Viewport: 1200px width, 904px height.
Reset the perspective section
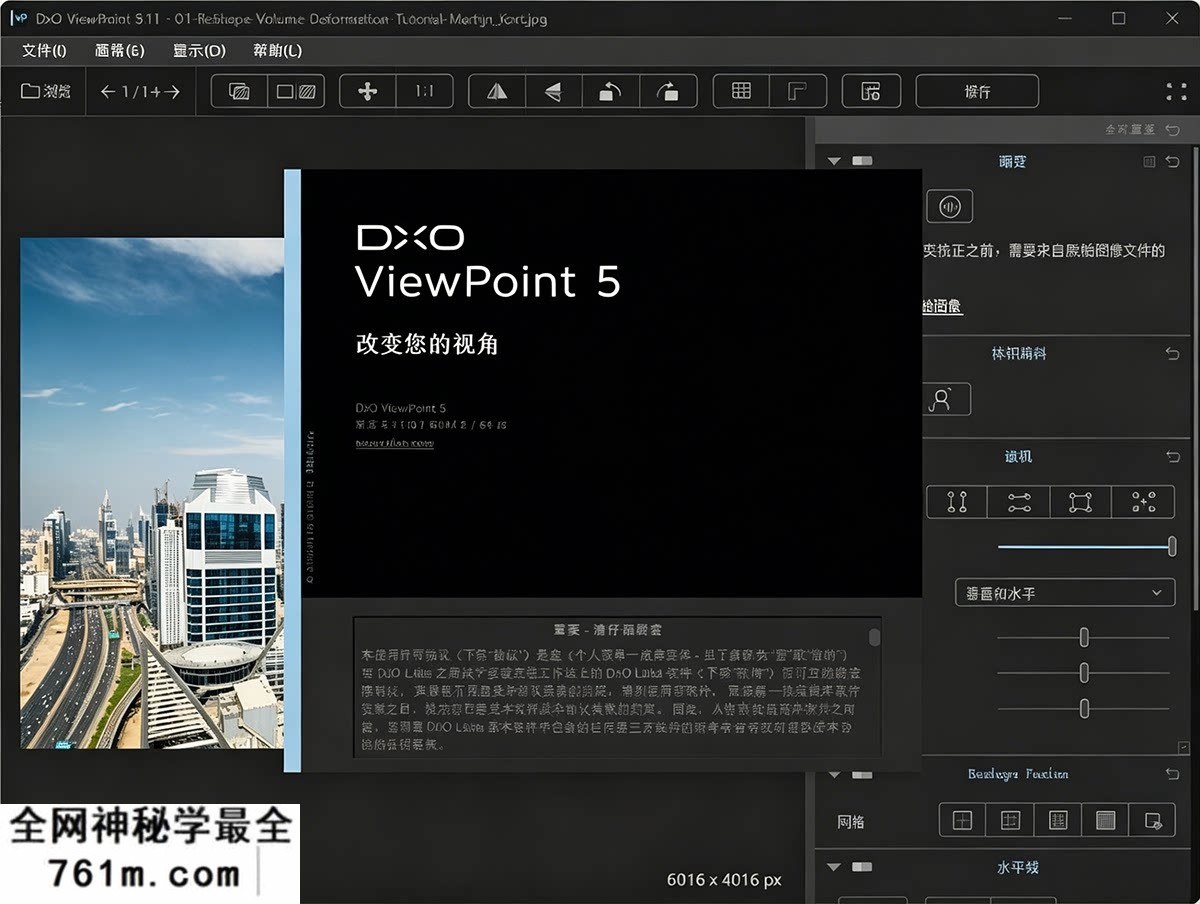coord(1173,456)
